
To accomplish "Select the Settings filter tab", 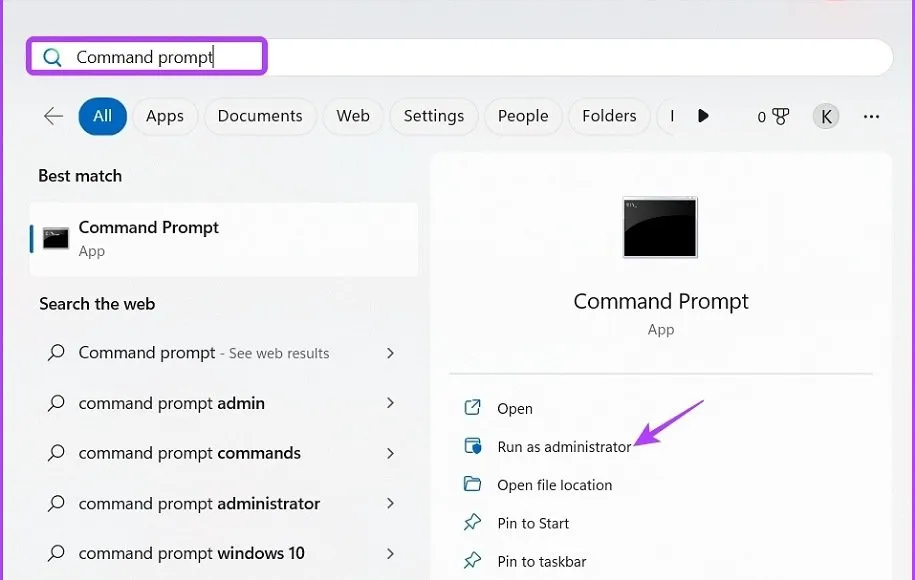I will [433, 116].
